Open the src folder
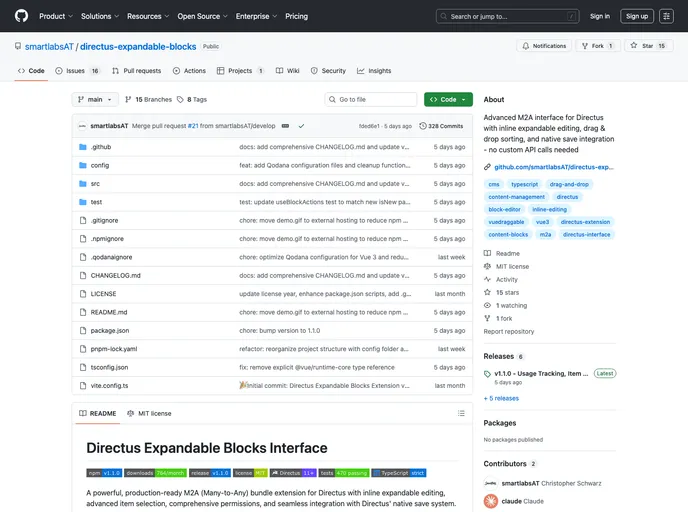 95,184
